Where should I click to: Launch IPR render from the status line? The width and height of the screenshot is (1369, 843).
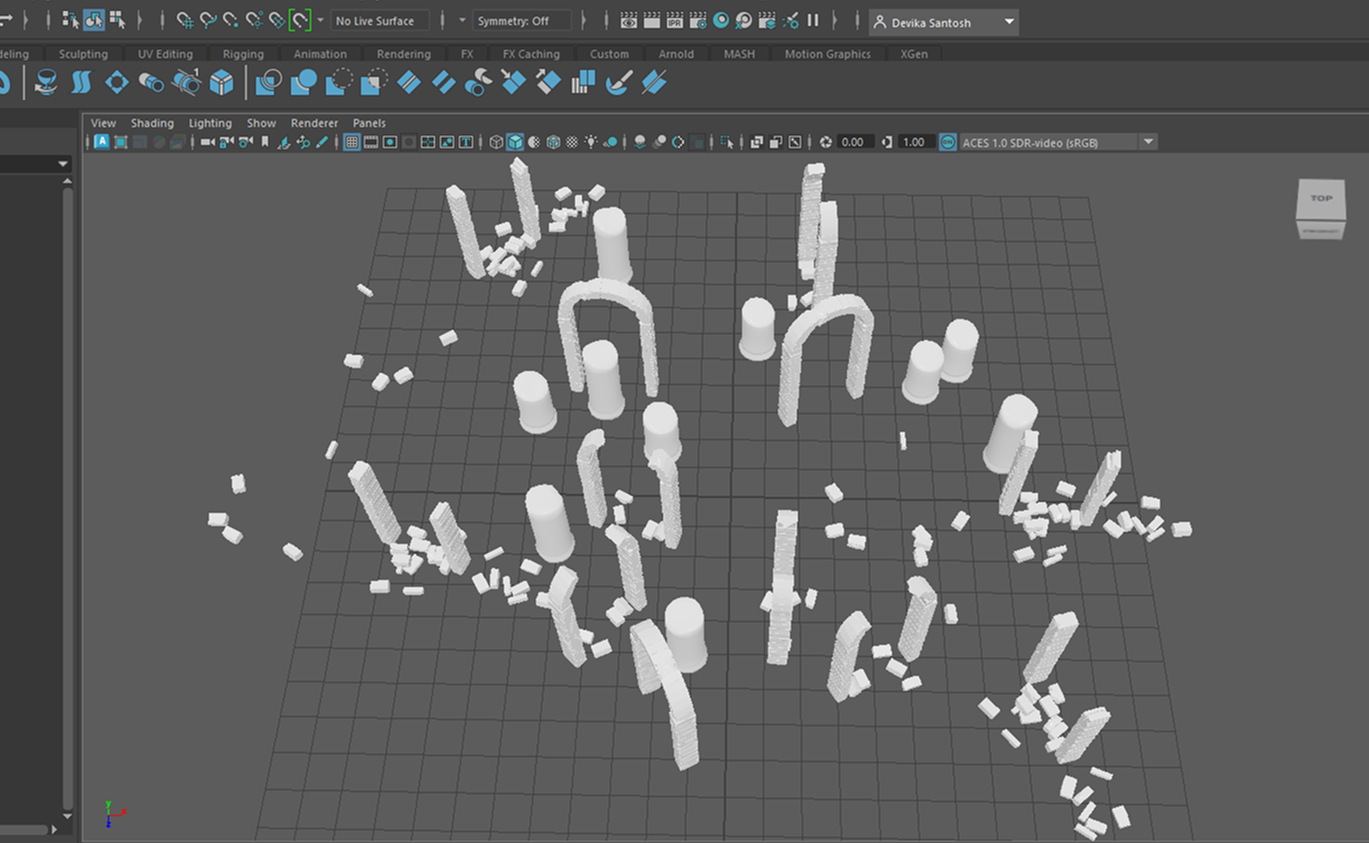674,18
